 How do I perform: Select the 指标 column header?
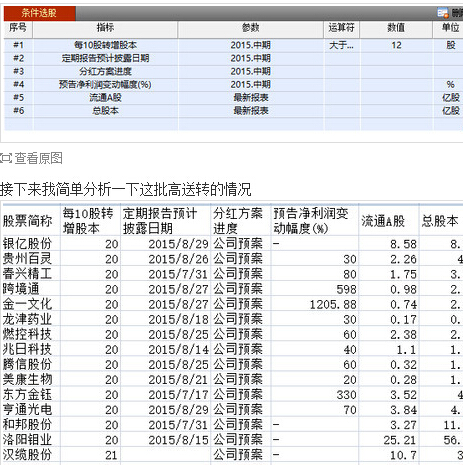click(105, 28)
